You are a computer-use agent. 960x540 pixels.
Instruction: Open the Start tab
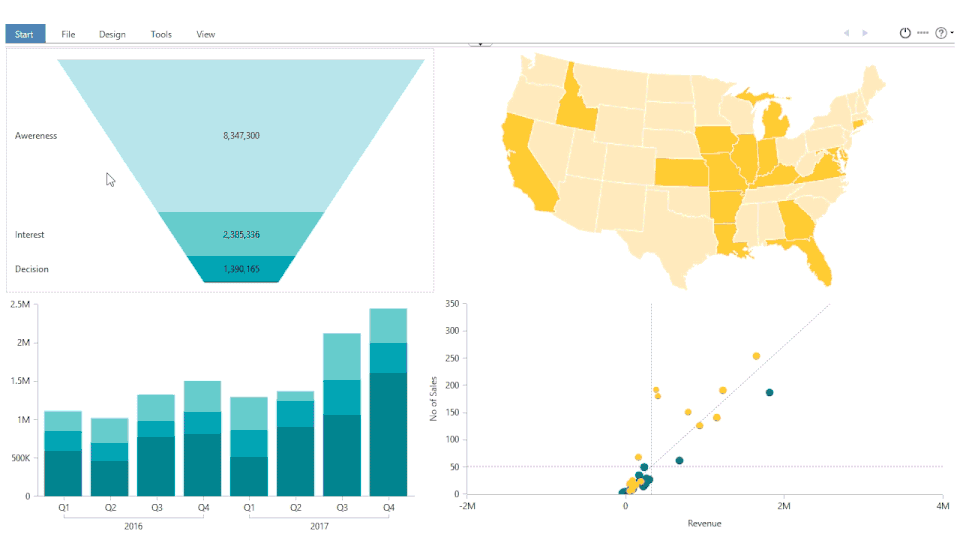[25, 34]
